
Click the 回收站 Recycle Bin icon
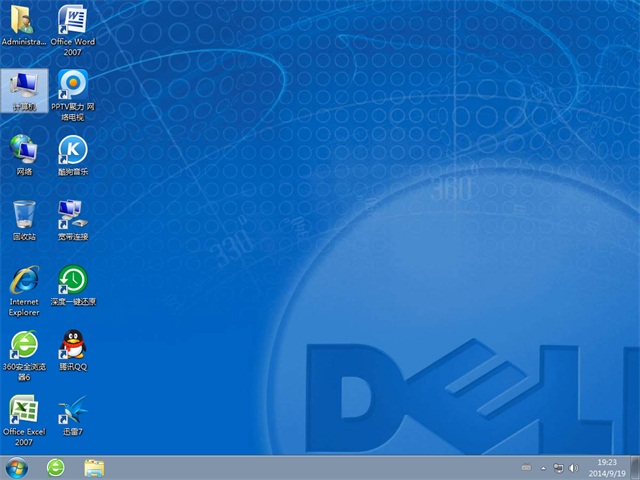point(24,215)
